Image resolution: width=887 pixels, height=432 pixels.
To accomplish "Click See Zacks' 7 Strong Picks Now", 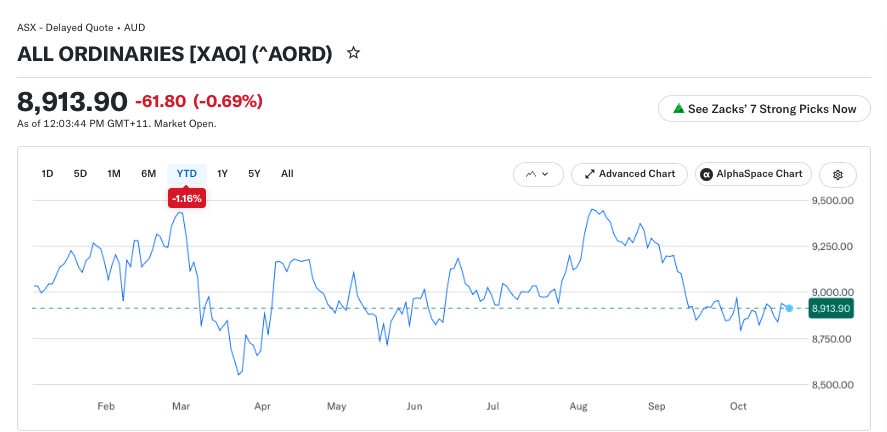I will tap(764, 108).
